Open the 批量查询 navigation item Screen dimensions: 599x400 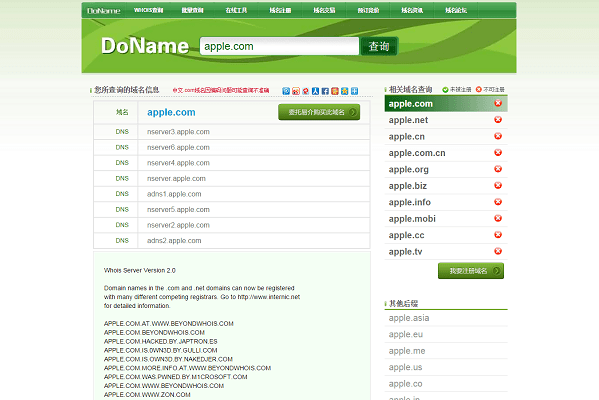pos(193,10)
